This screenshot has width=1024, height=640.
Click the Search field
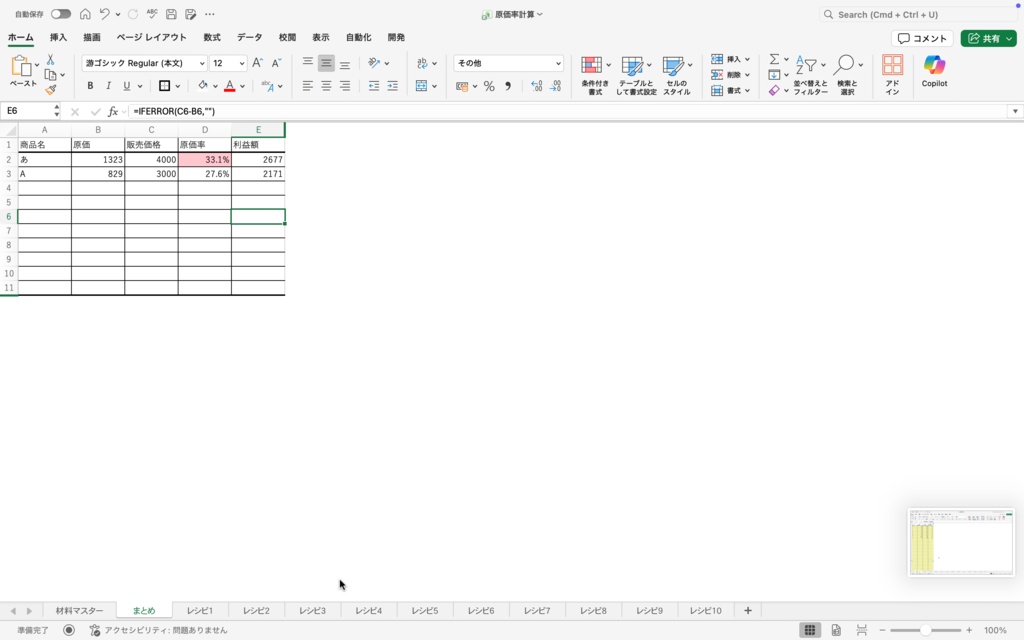click(918, 14)
